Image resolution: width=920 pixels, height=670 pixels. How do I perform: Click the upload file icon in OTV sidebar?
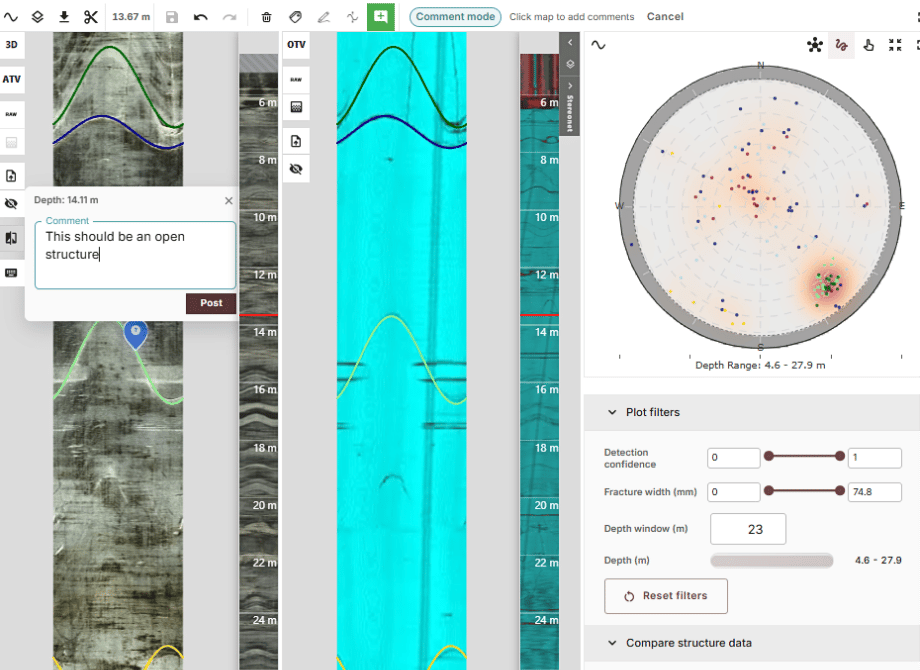click(296, 141)
